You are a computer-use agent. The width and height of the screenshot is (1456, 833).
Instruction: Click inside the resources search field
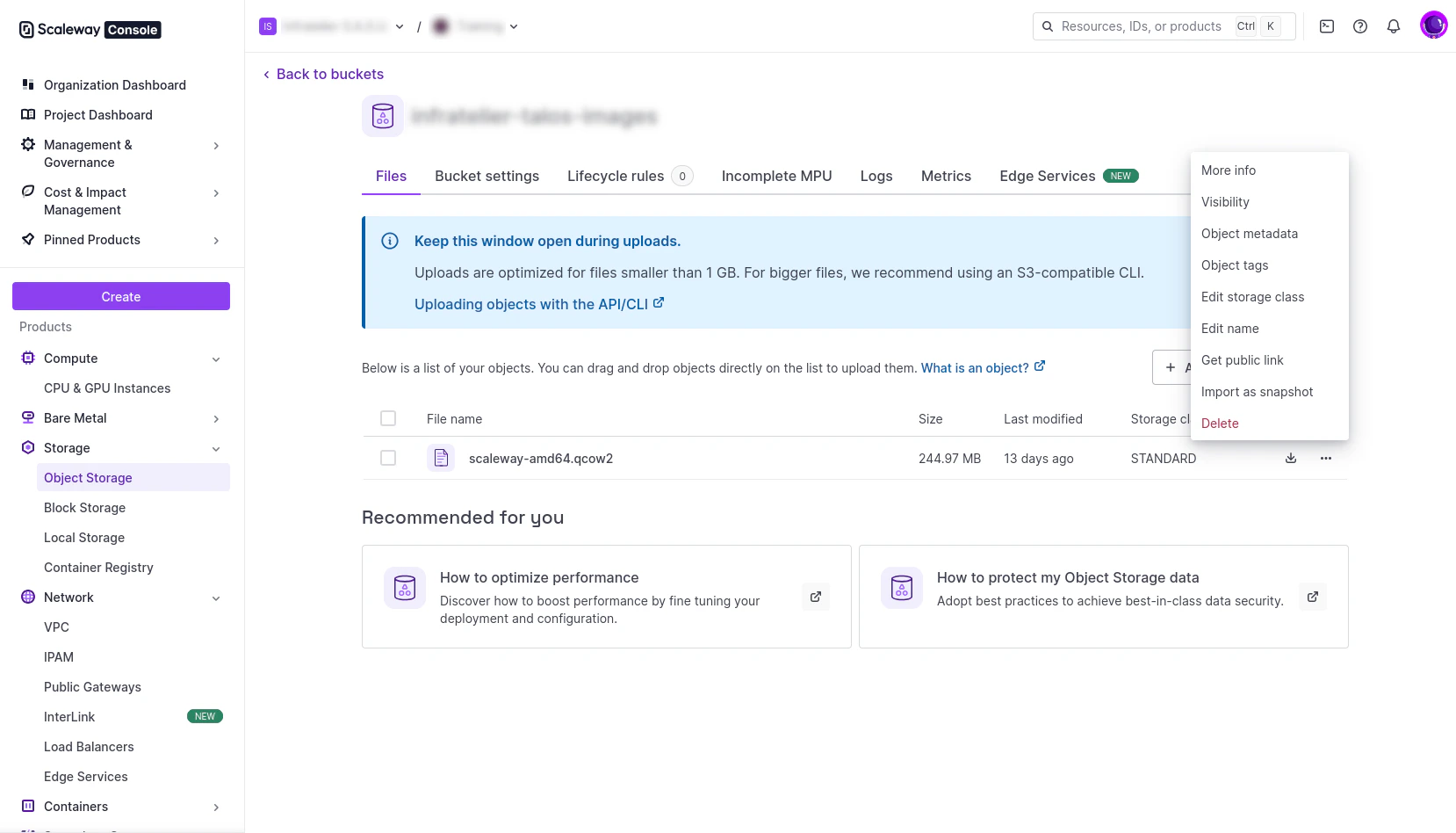[1142, 26]
